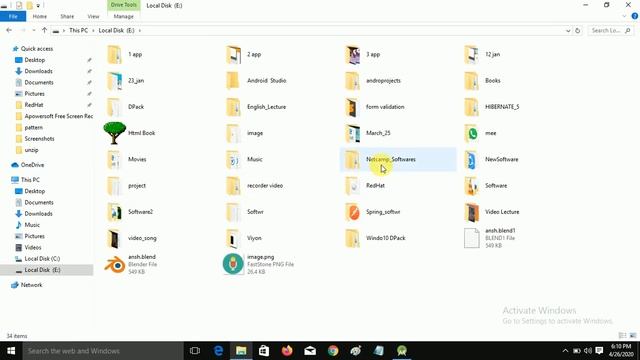
Task: Switch to details view in the status bar
Action: (622, 336)
